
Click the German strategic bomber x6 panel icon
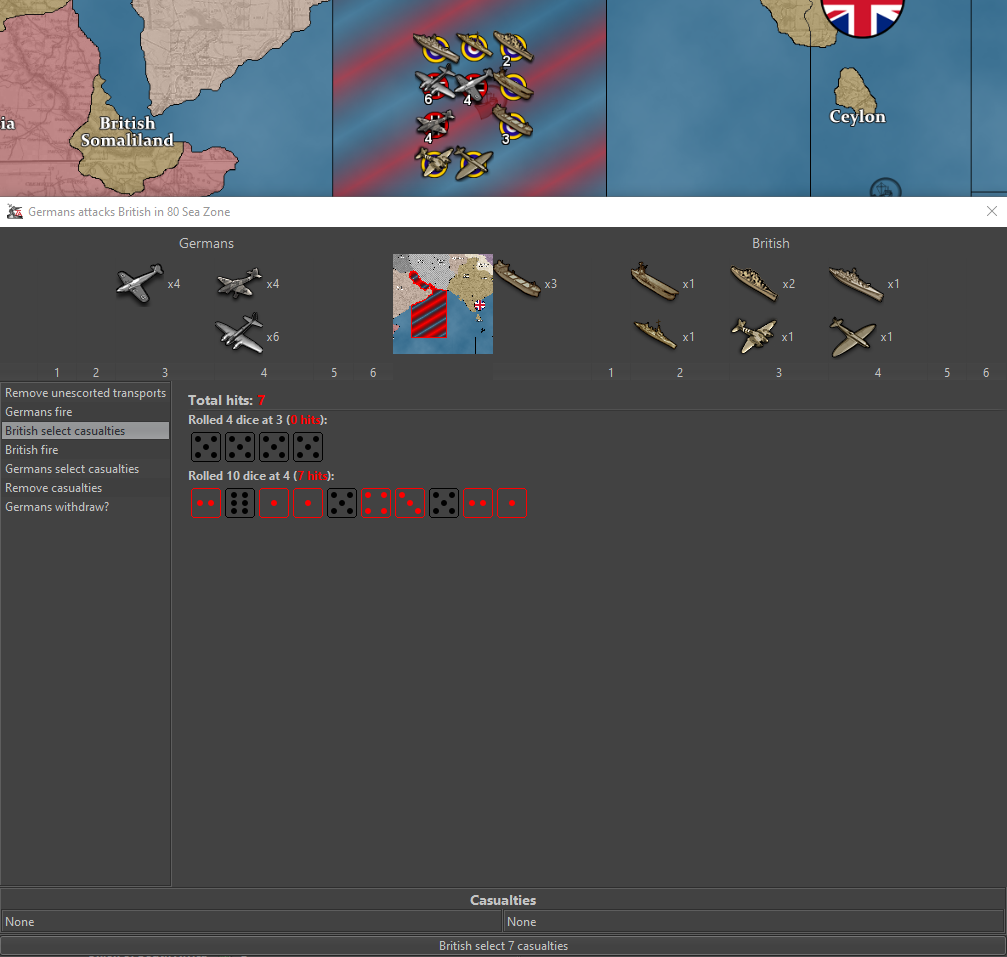click(238, 335)
